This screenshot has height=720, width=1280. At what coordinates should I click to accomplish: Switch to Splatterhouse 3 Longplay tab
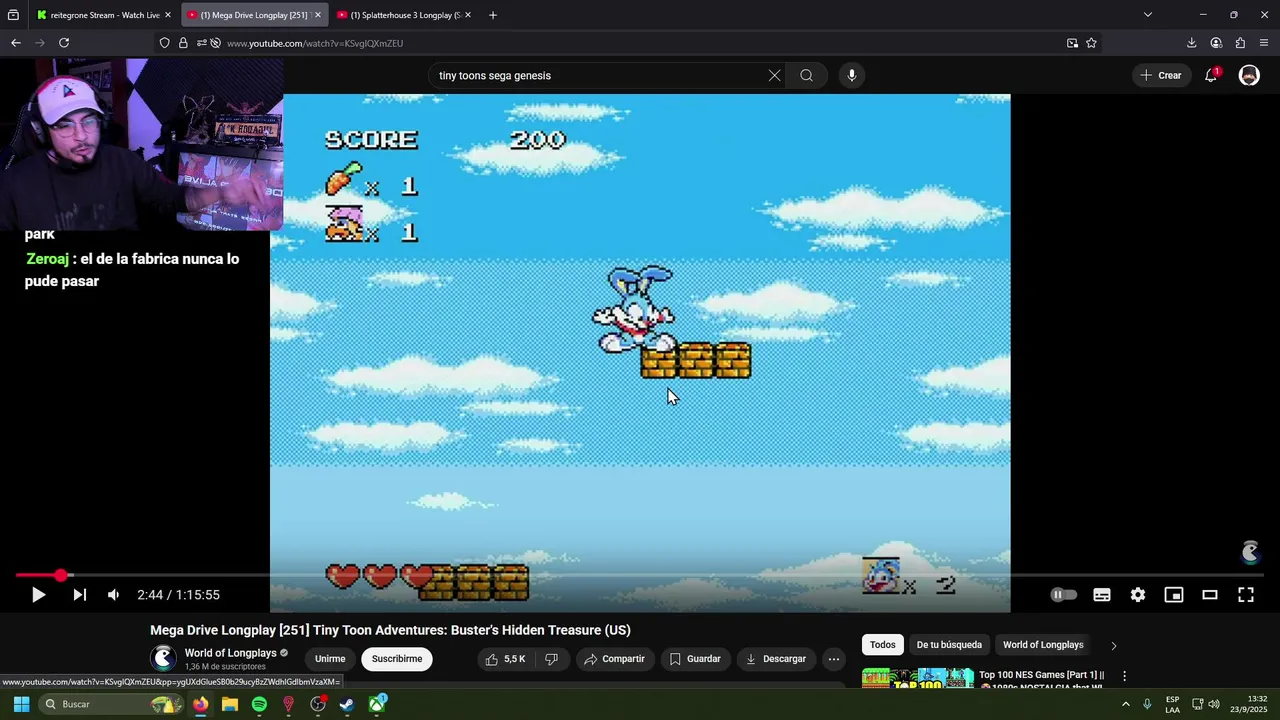coord(405,15)
